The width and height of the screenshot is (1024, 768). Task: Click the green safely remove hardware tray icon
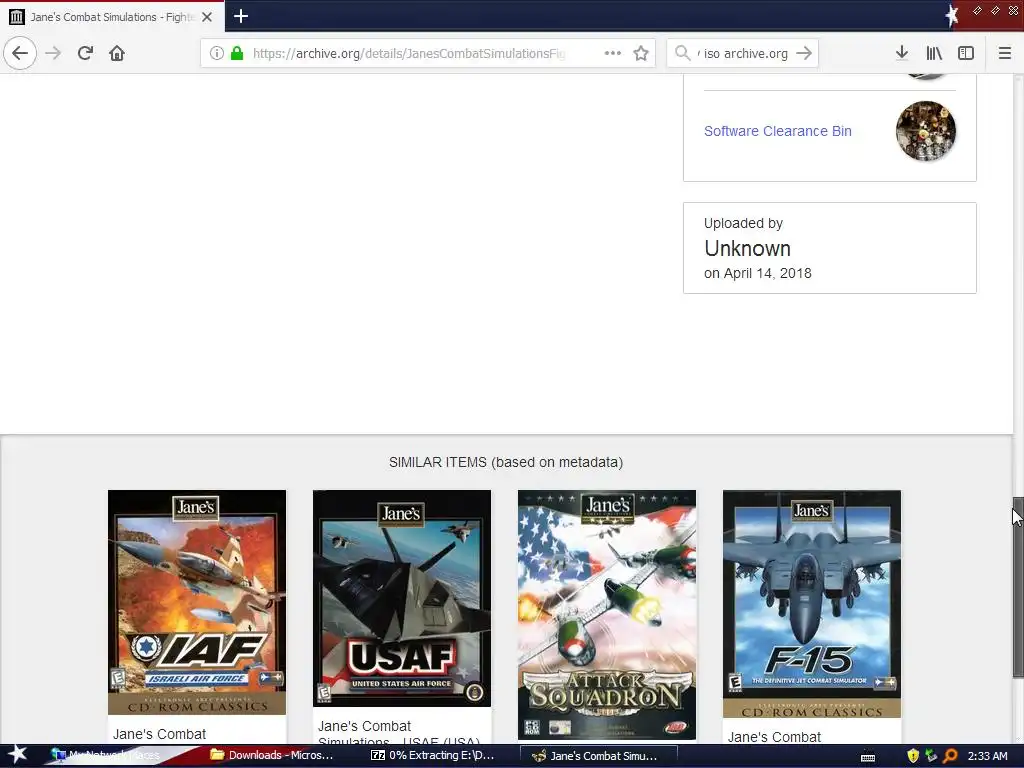931,756
